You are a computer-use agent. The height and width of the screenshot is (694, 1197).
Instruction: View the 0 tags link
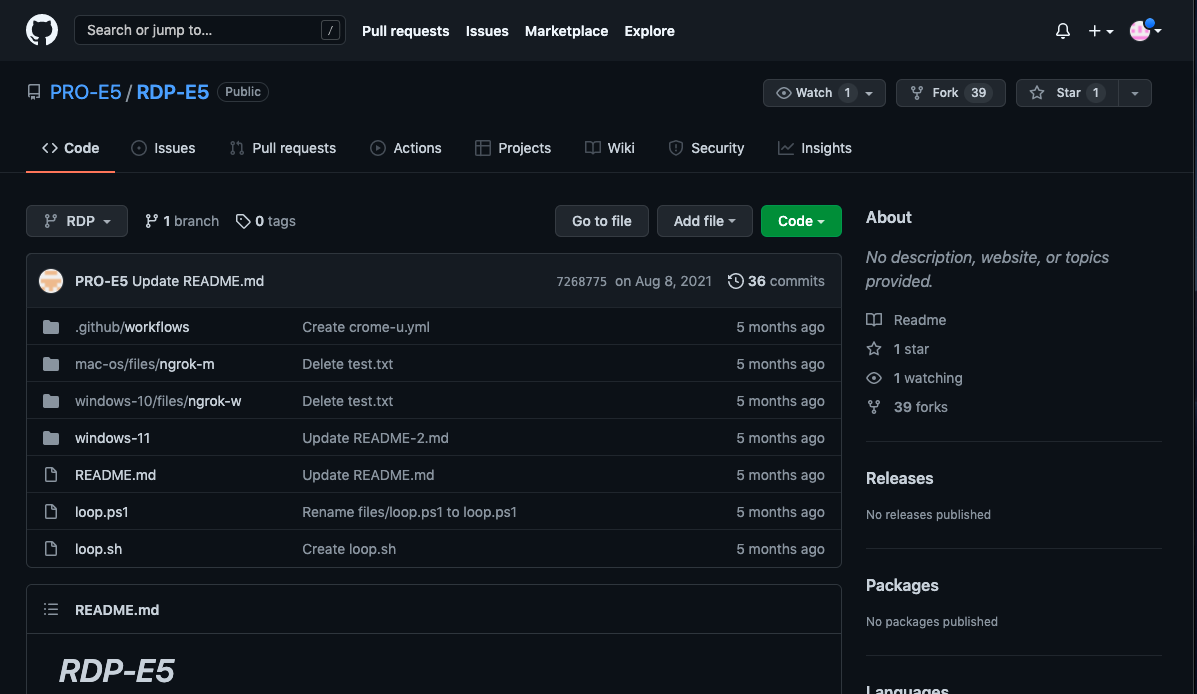tap(266, 221)
